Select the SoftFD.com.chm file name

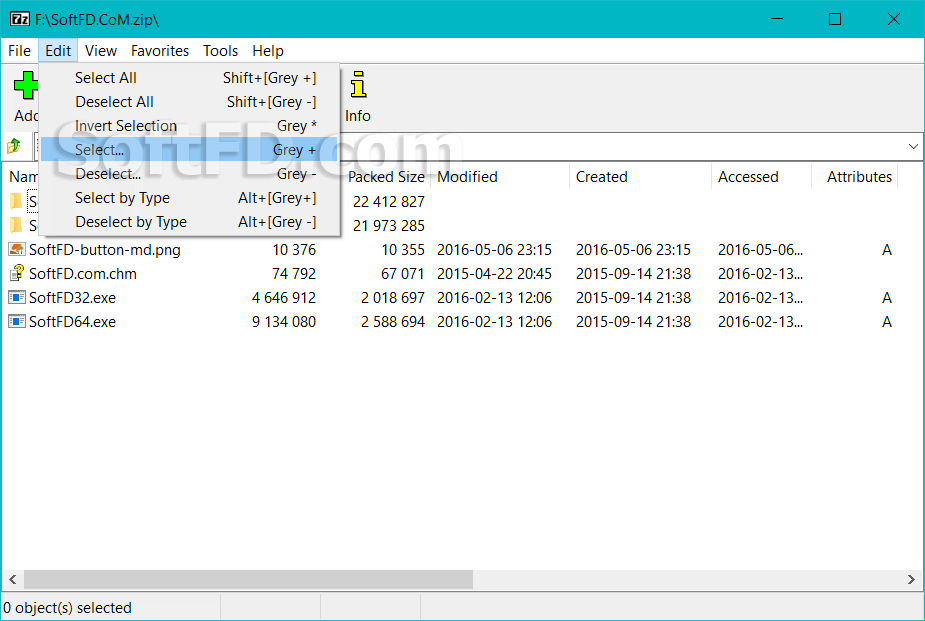[83, 274]
